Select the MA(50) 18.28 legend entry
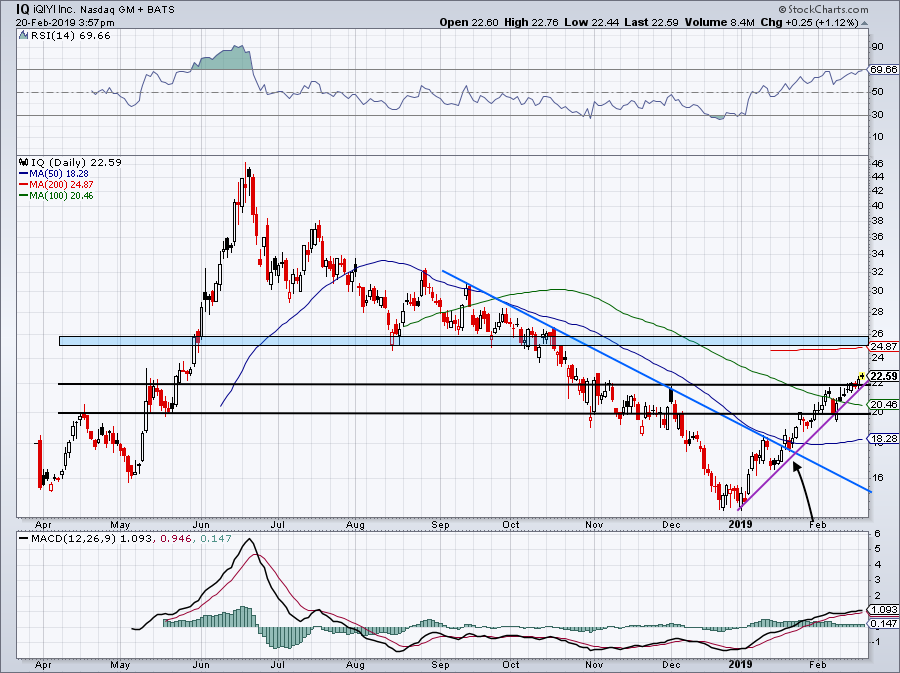The image size is (900, 673). click(54, 173)
